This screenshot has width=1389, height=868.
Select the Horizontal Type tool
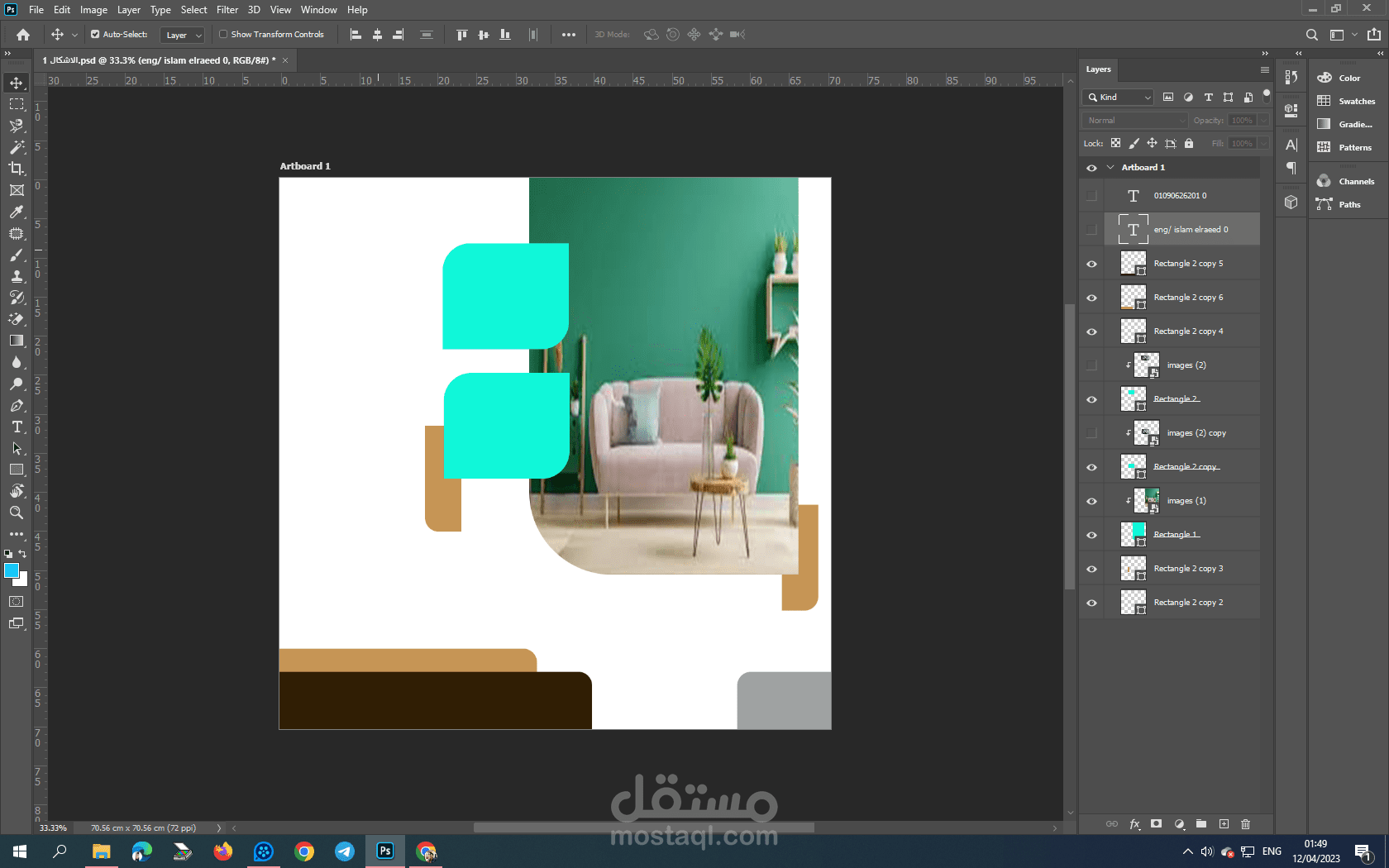[17, 427]
